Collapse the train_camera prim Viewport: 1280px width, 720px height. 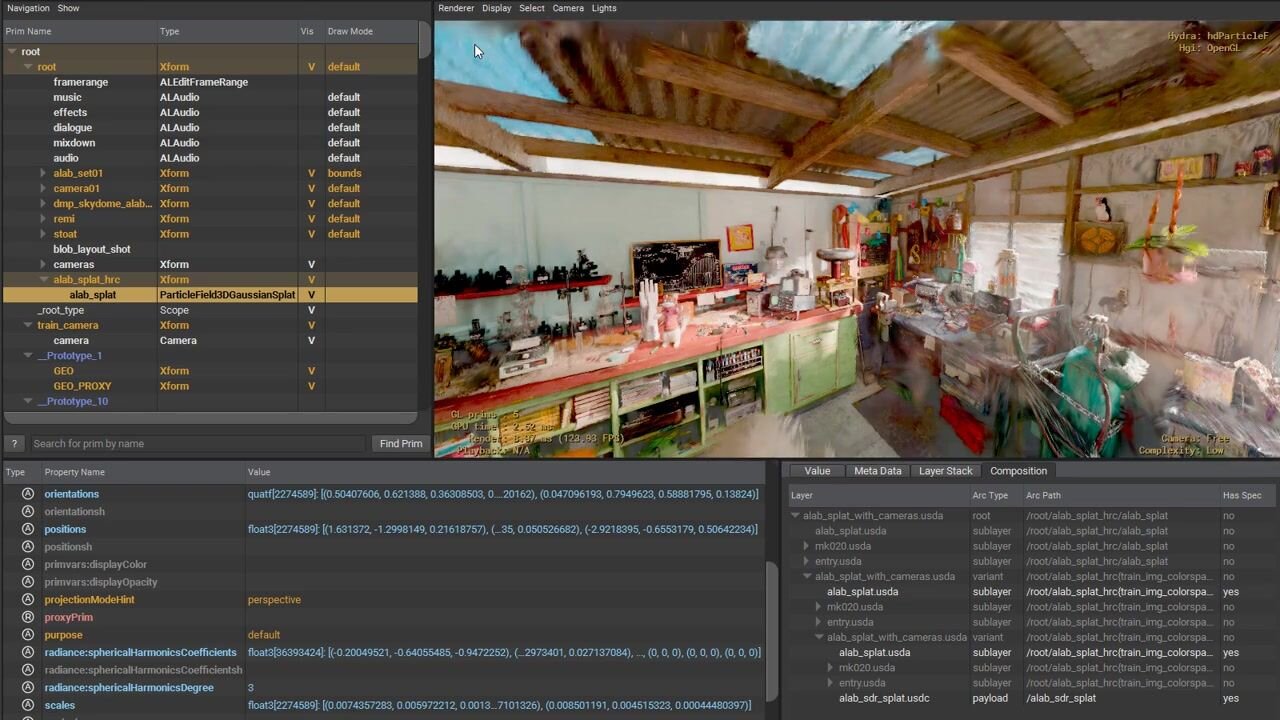(x=27, y=325)
